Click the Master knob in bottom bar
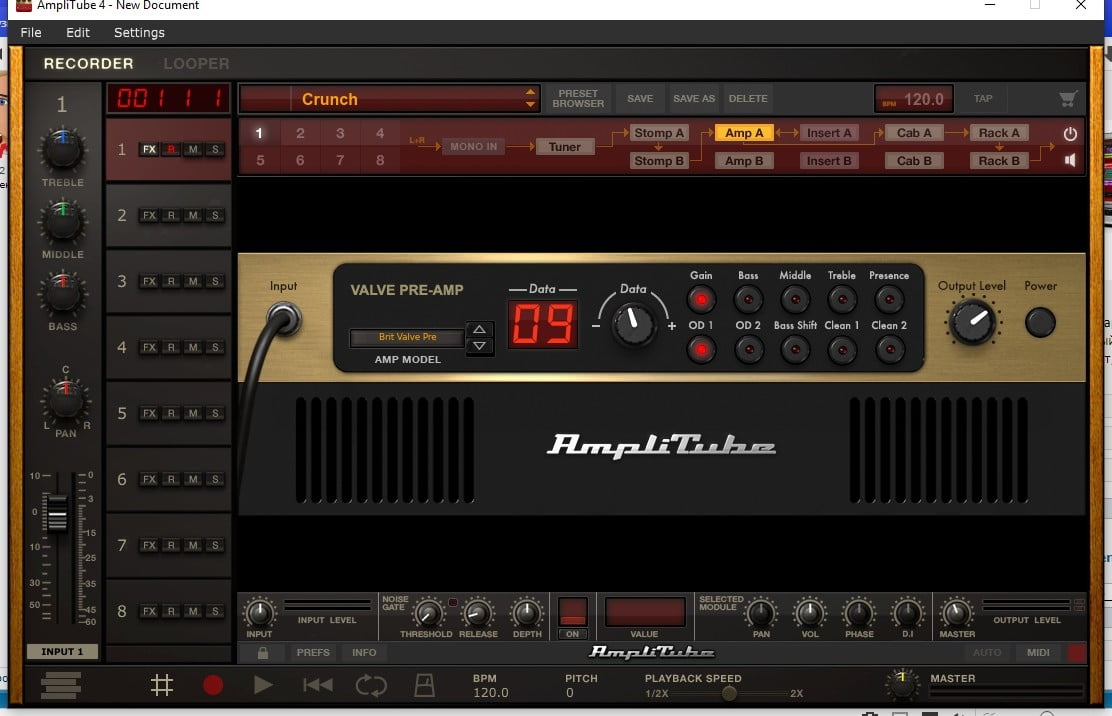 point(956,612)
